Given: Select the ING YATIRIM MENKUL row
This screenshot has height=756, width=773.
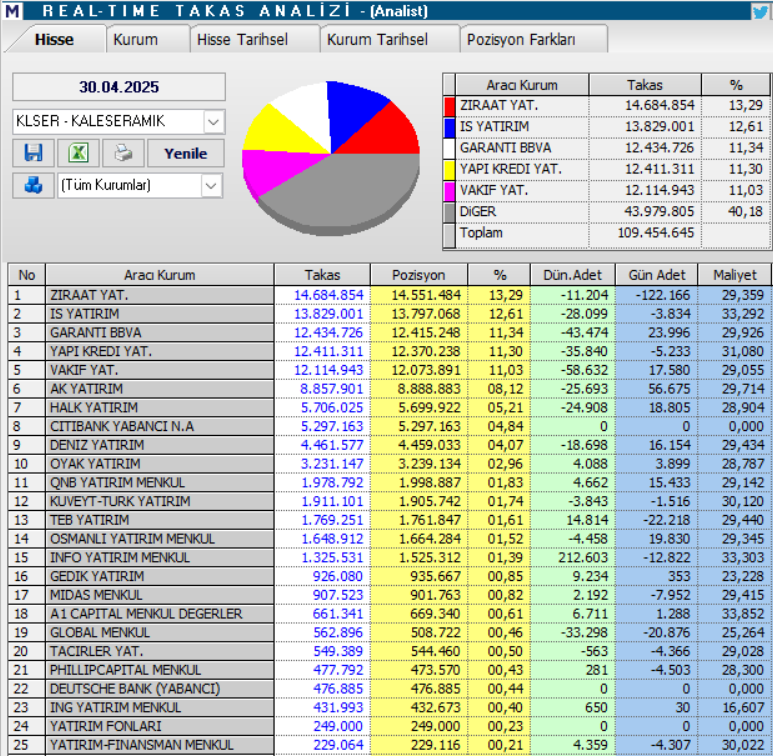Looking at the screenshot, I should [x=389, y=707].
